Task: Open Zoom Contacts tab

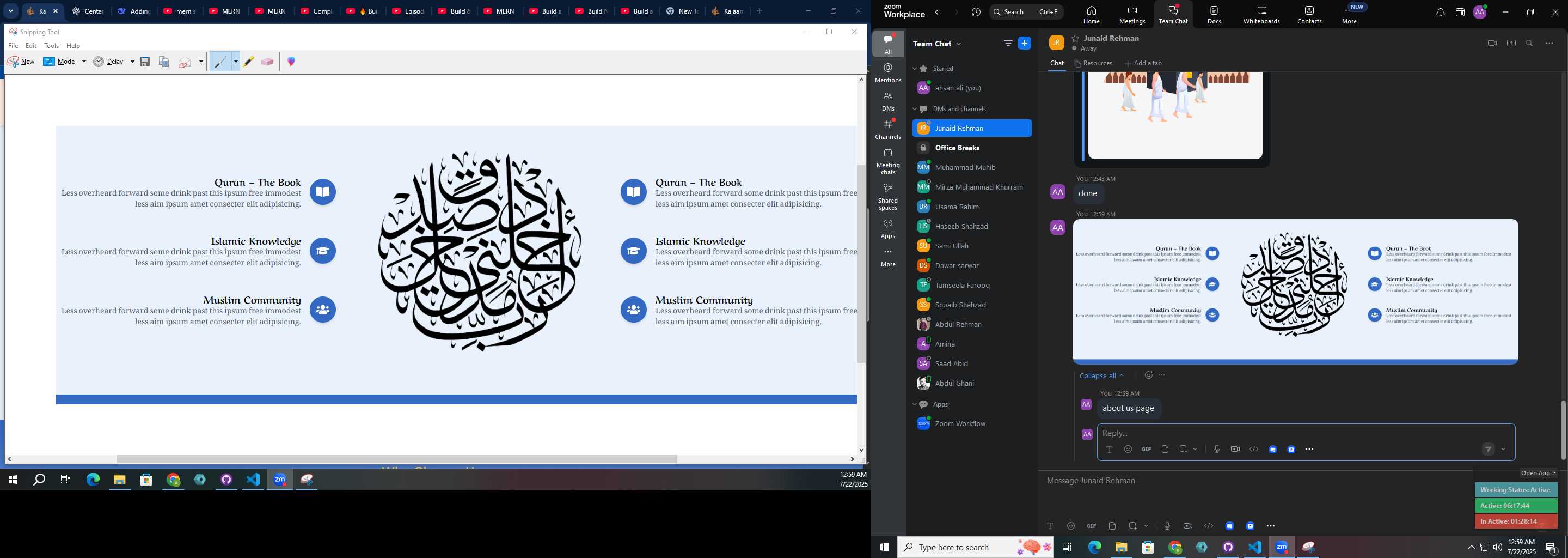Action: 1309,15
